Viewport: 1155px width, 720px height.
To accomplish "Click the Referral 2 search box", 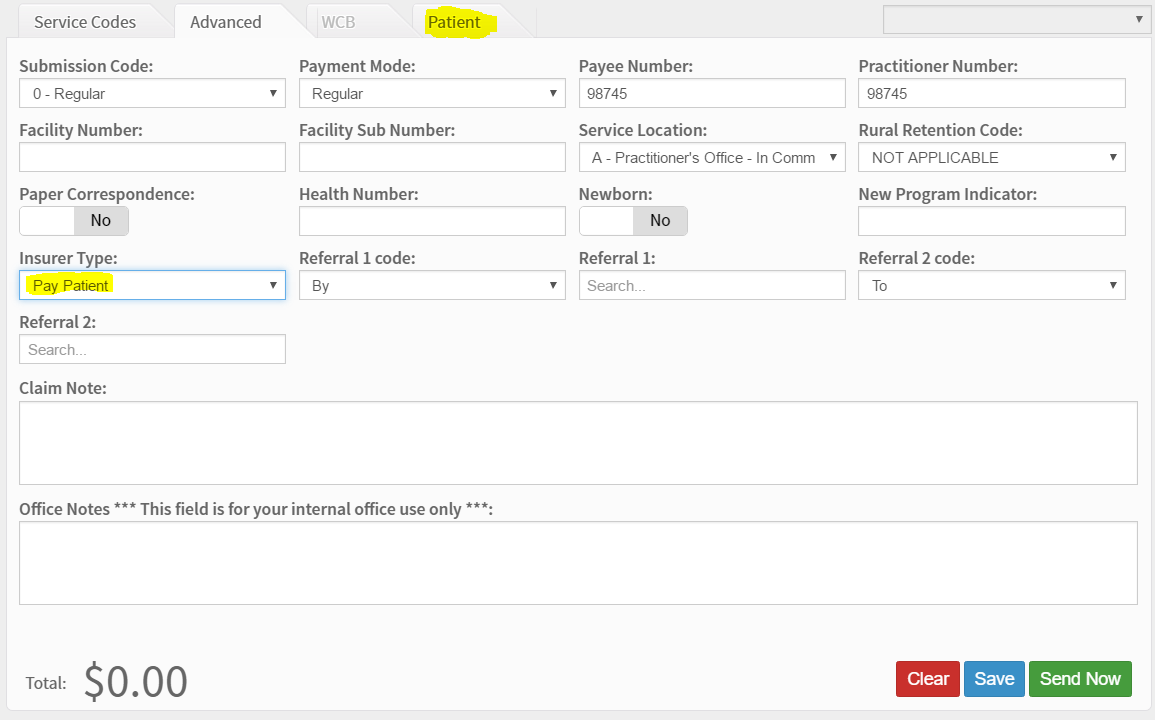I will (152, 349).
